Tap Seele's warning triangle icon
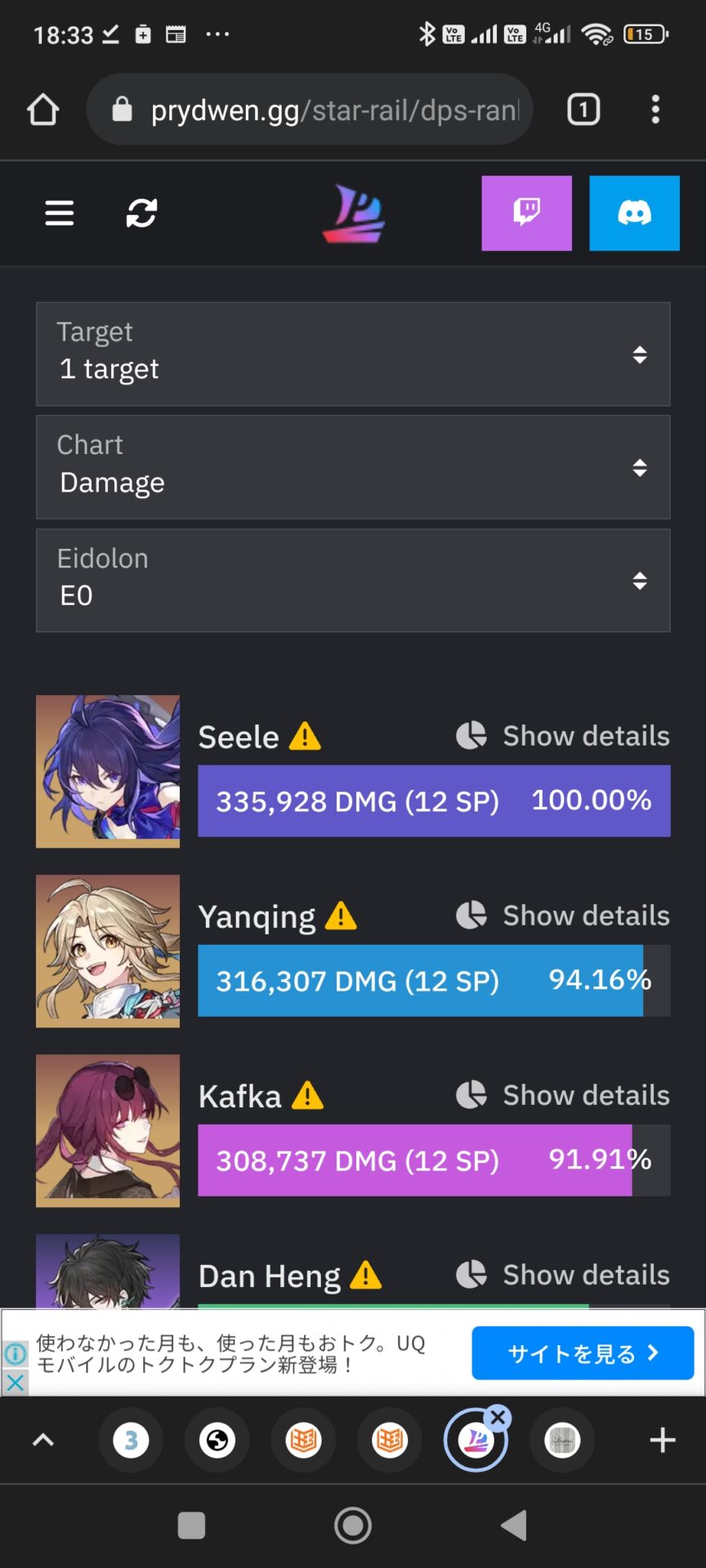Viewport: 706px width, 1568px height. (x=306, y=737)
